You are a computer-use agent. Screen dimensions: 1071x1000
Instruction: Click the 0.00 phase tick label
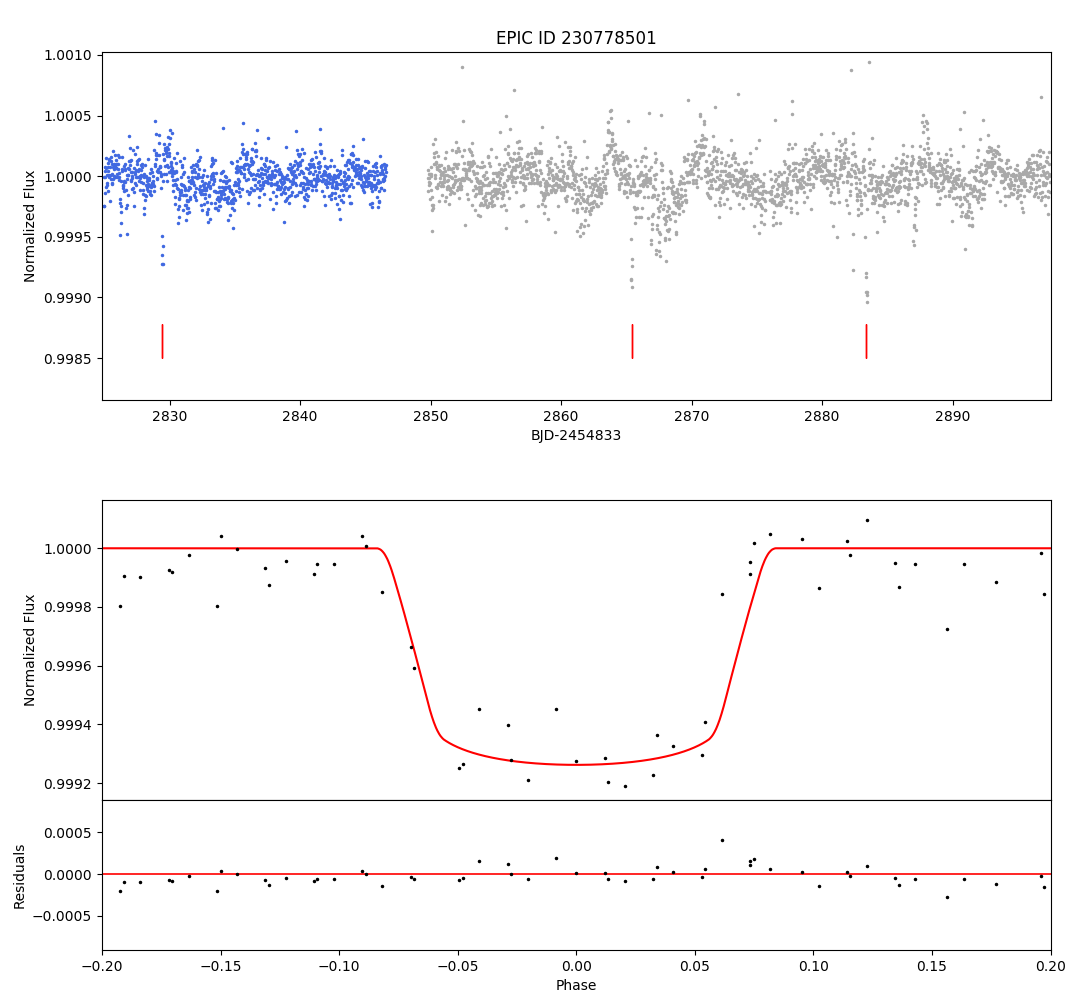576,966
